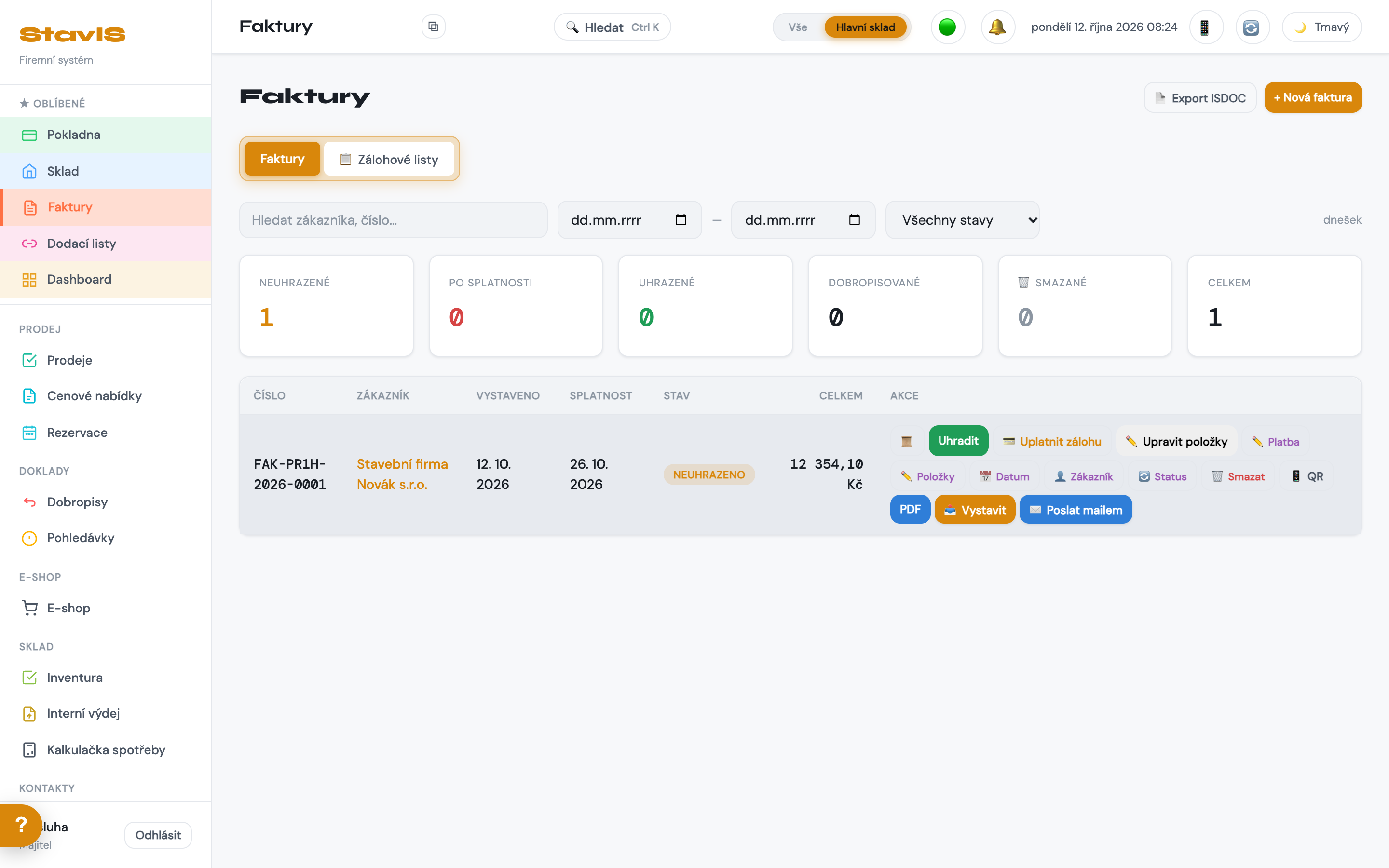1389x868 pixels.
Task: Click the dnešek link
Action: [x=1342, y=220]
